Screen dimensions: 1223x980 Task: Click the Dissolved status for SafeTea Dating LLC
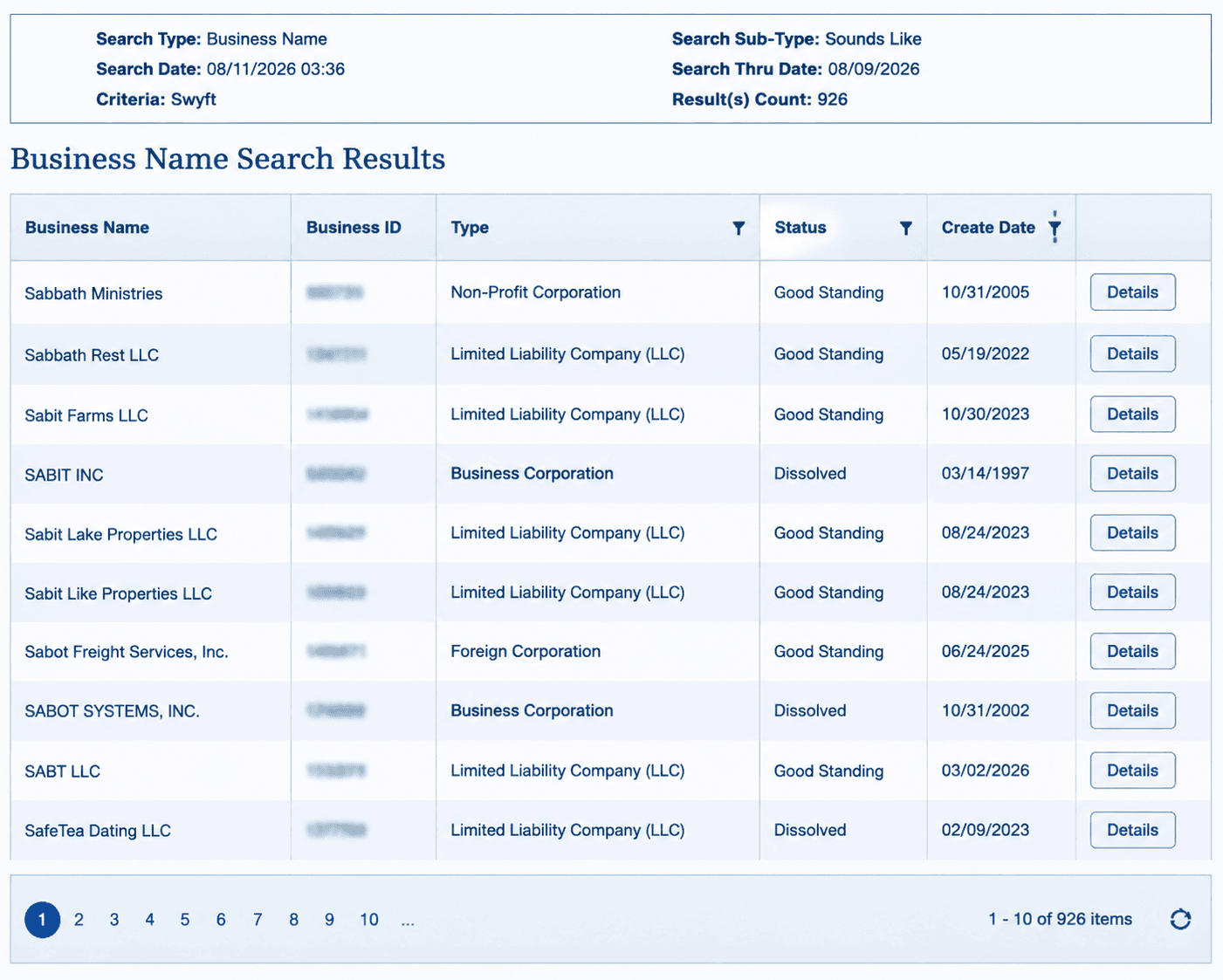point(810,830)
